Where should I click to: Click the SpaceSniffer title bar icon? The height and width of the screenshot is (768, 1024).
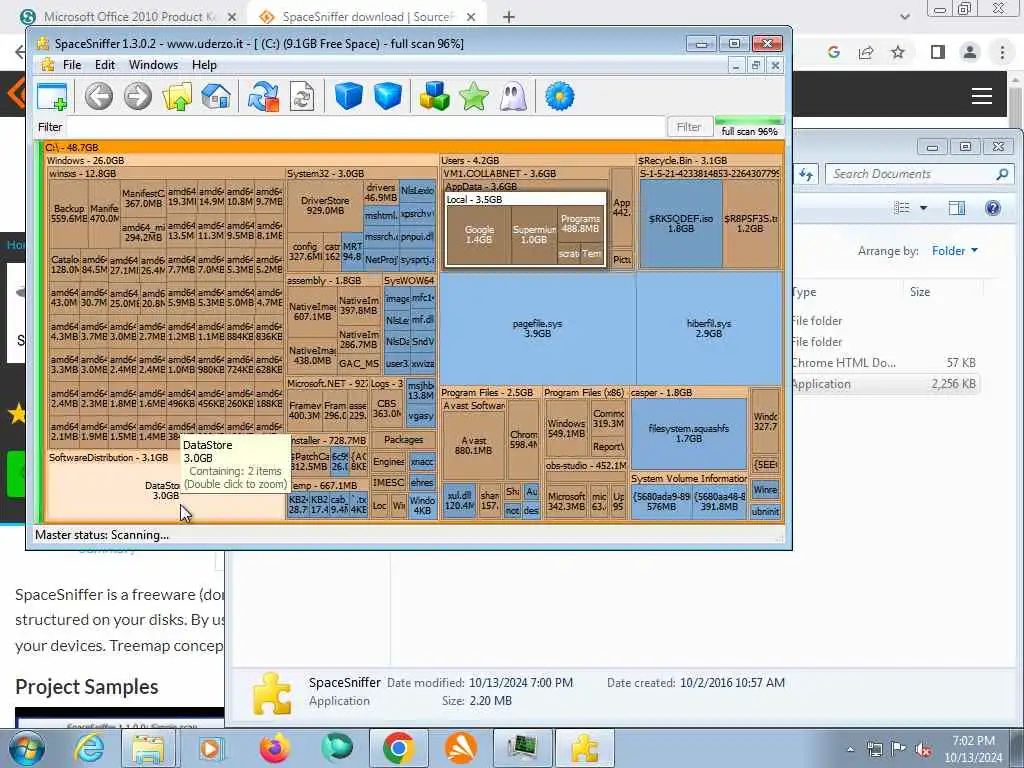(x=43, y=44)
